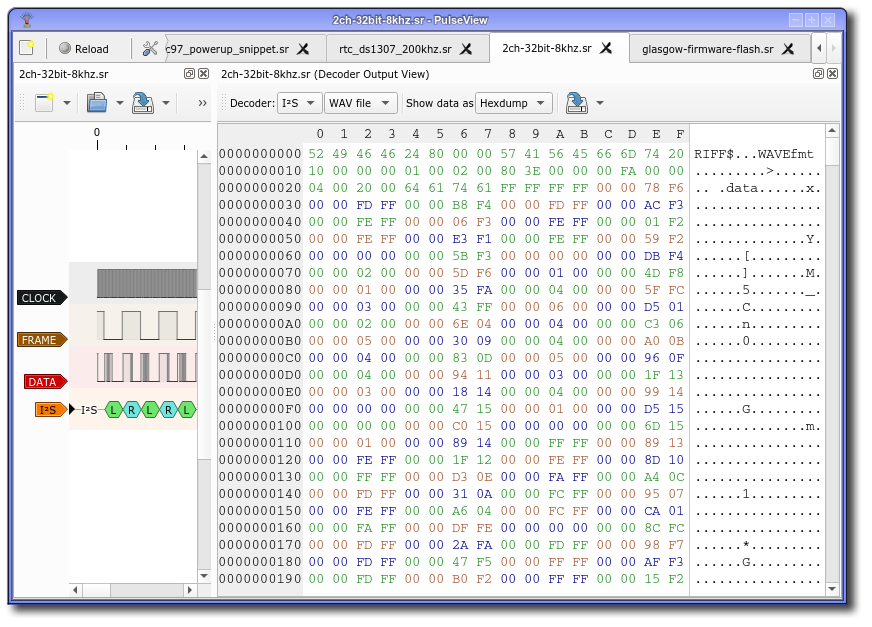The image size is (872, 627).
Task: Open the decoder output save dropdown arrow
Action: click(600, 103)
